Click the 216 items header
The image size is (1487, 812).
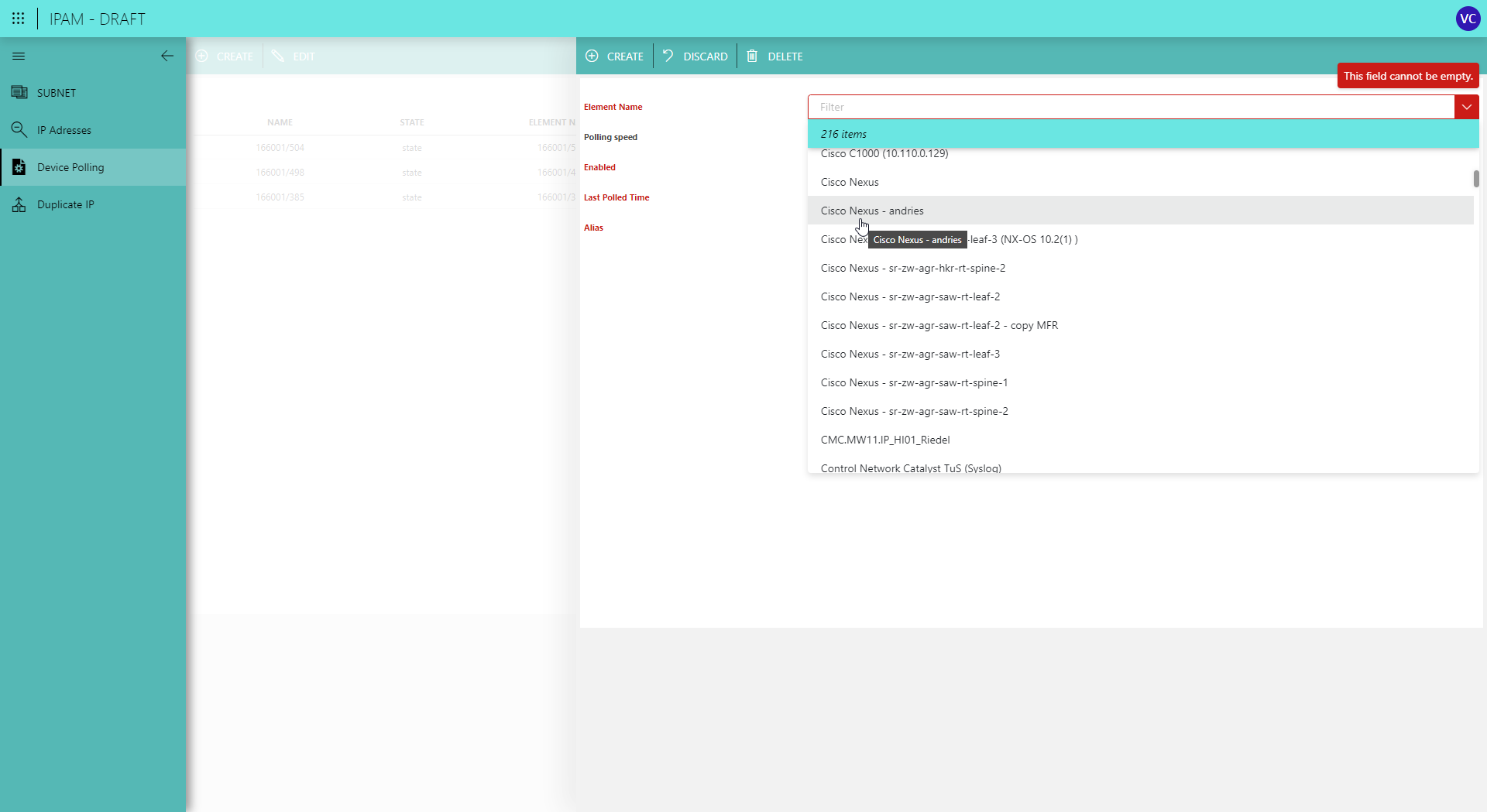pos(1143,134)
